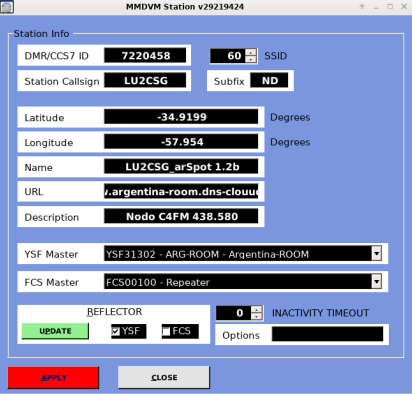Click the keep-above arrow in title bar
Screen dimensions: 412x394
(362, 6)
